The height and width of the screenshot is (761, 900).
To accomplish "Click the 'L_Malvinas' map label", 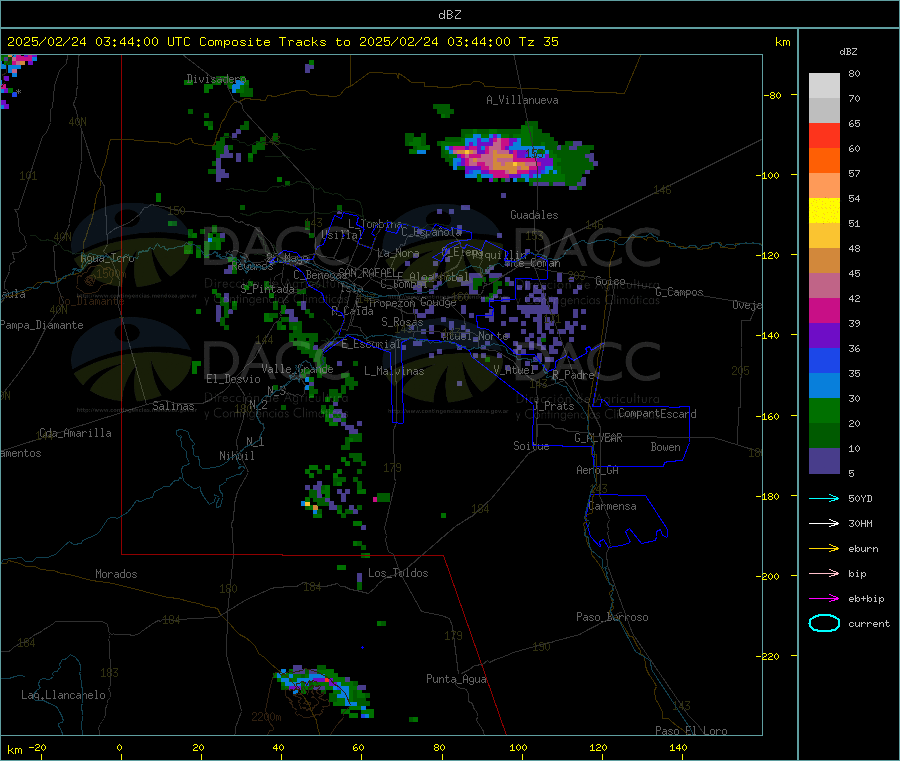I will coord(394,371).
